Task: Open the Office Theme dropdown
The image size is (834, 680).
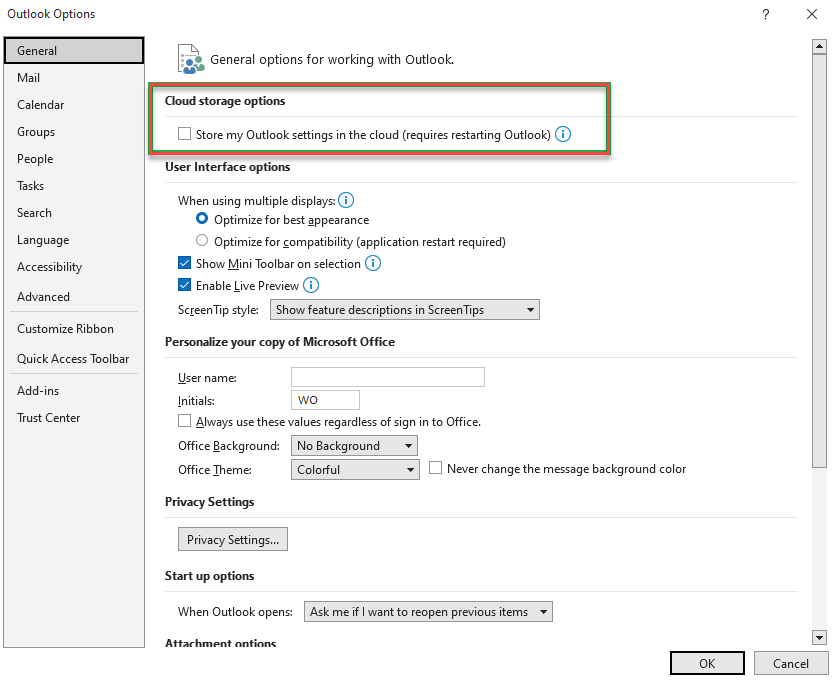Action: tap(355, 469)
